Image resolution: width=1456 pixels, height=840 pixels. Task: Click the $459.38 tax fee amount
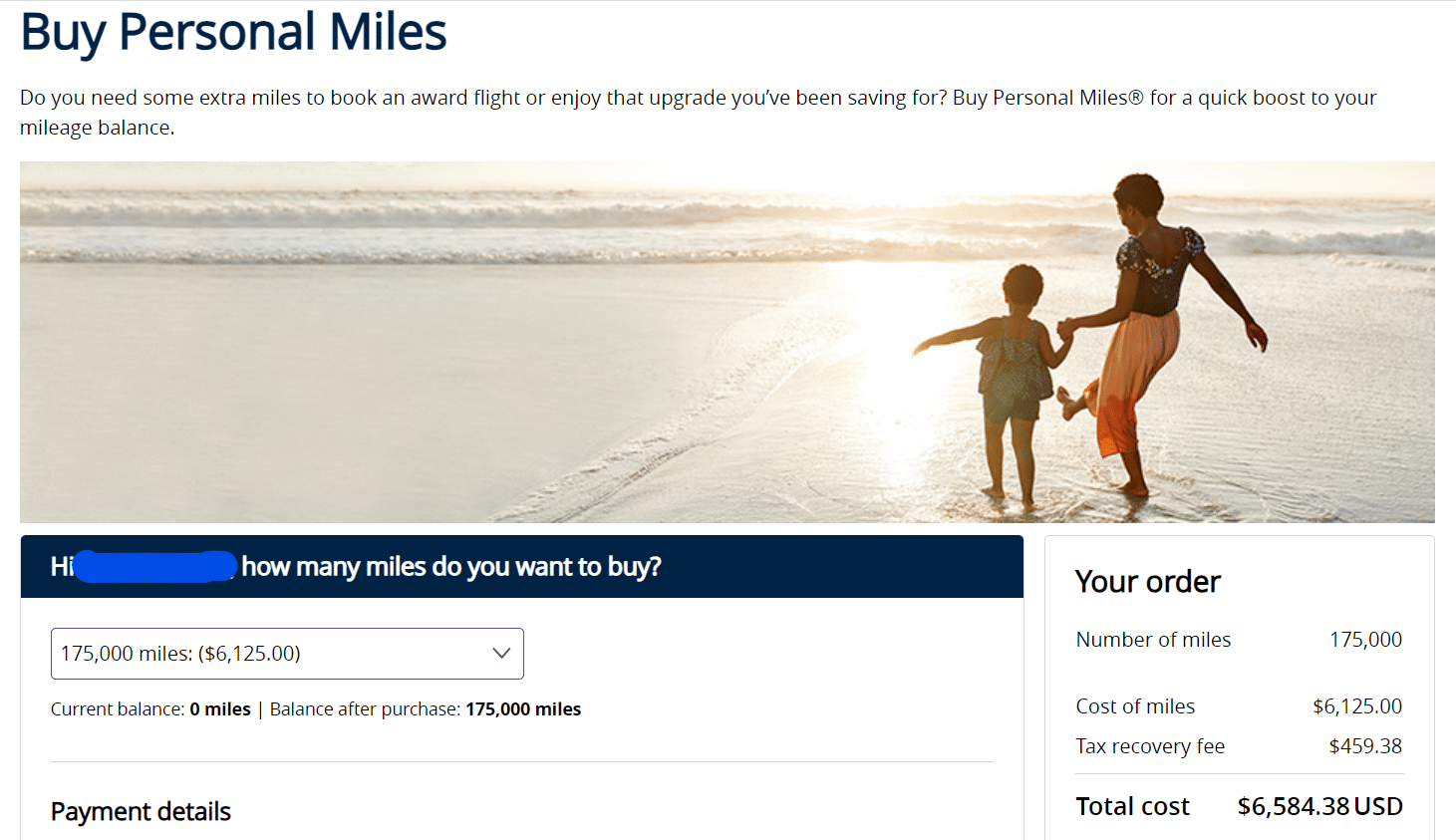click(x=1365, y=746)
